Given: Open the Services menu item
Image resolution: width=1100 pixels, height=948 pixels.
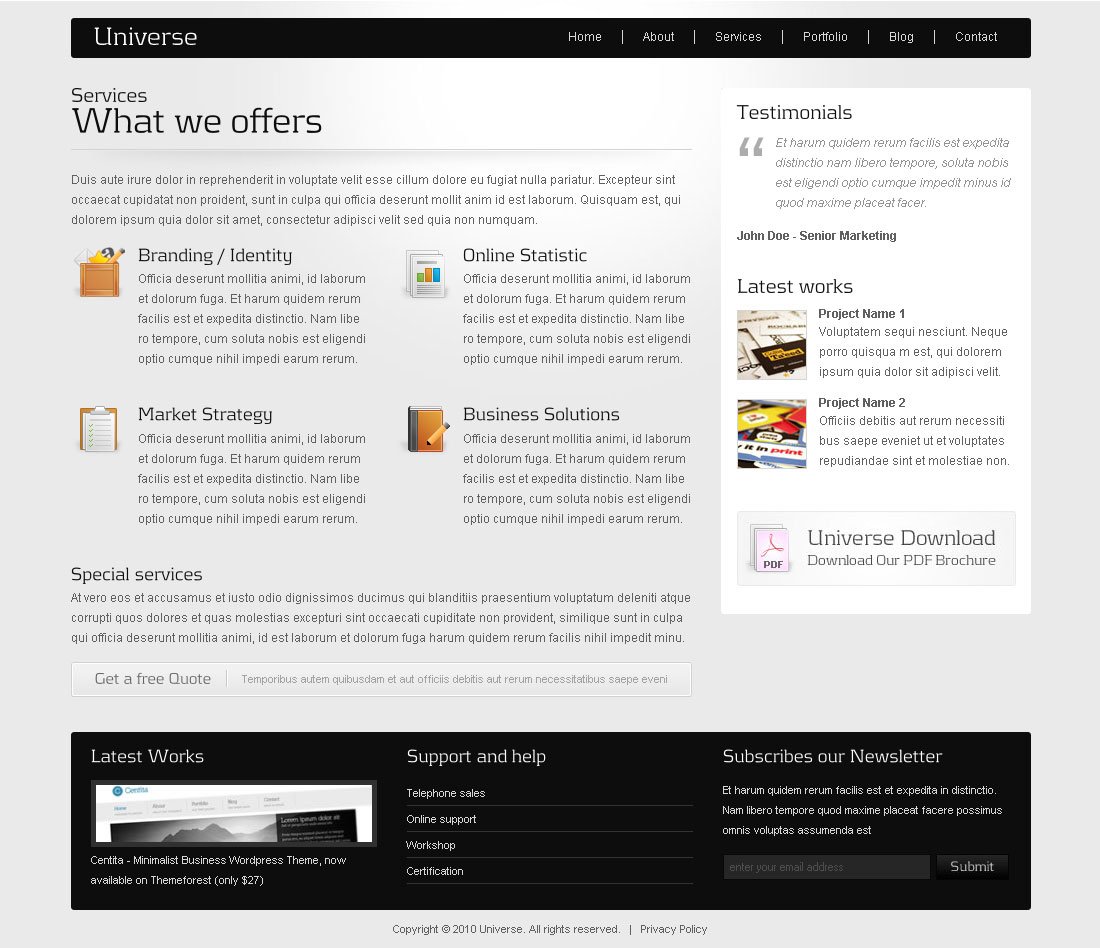Looking at the screenshot, I should tap(738, 37).
